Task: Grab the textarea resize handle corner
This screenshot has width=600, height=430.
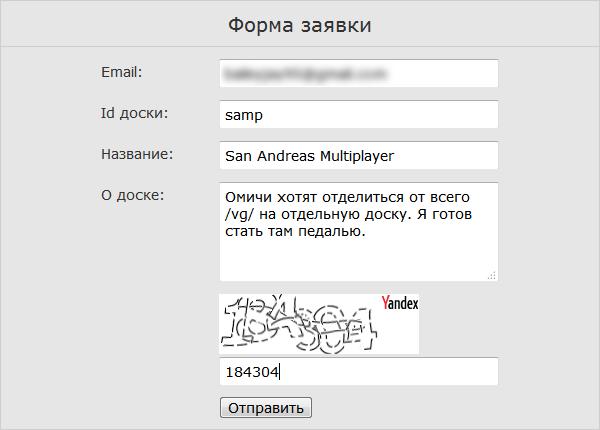Action: click(x=492, y=276)
